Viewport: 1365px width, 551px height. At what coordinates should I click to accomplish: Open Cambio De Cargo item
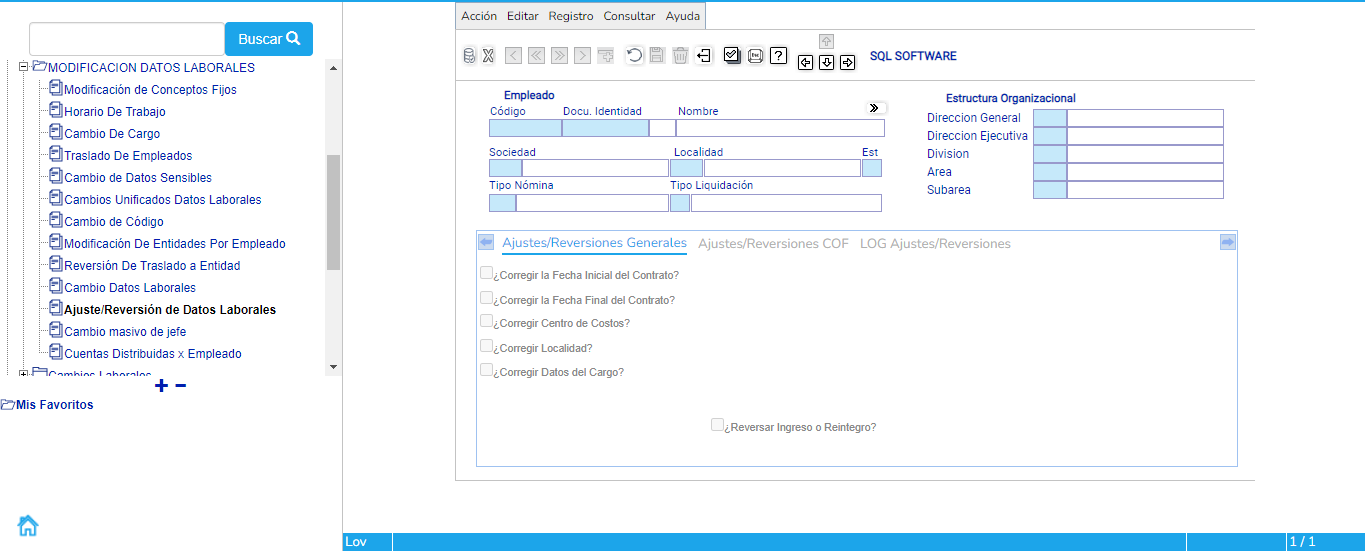tap(112, 134)
